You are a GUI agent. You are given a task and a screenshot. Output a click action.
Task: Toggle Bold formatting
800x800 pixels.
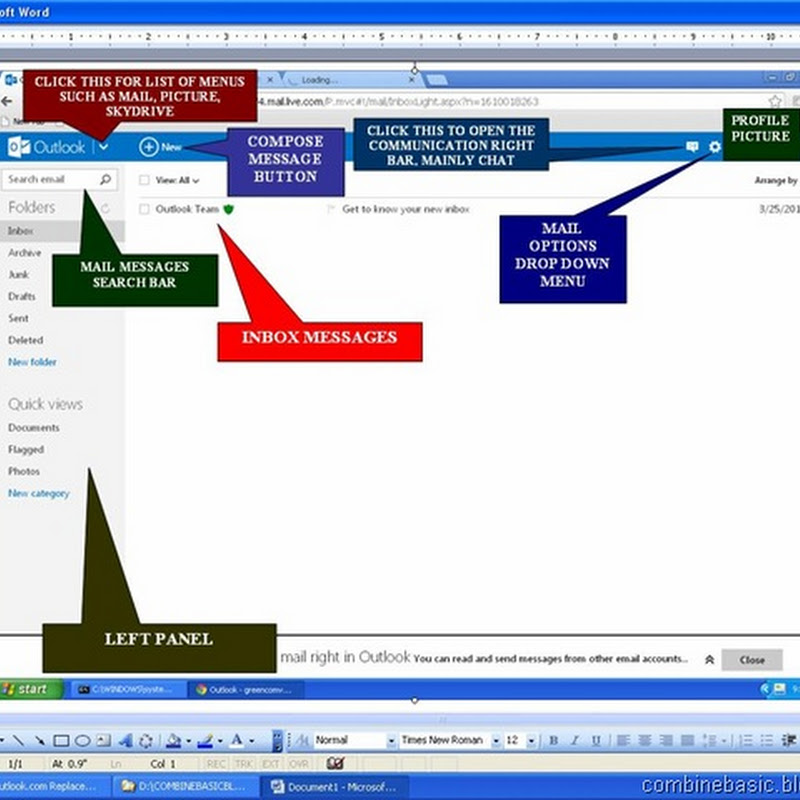click(554, 740)
